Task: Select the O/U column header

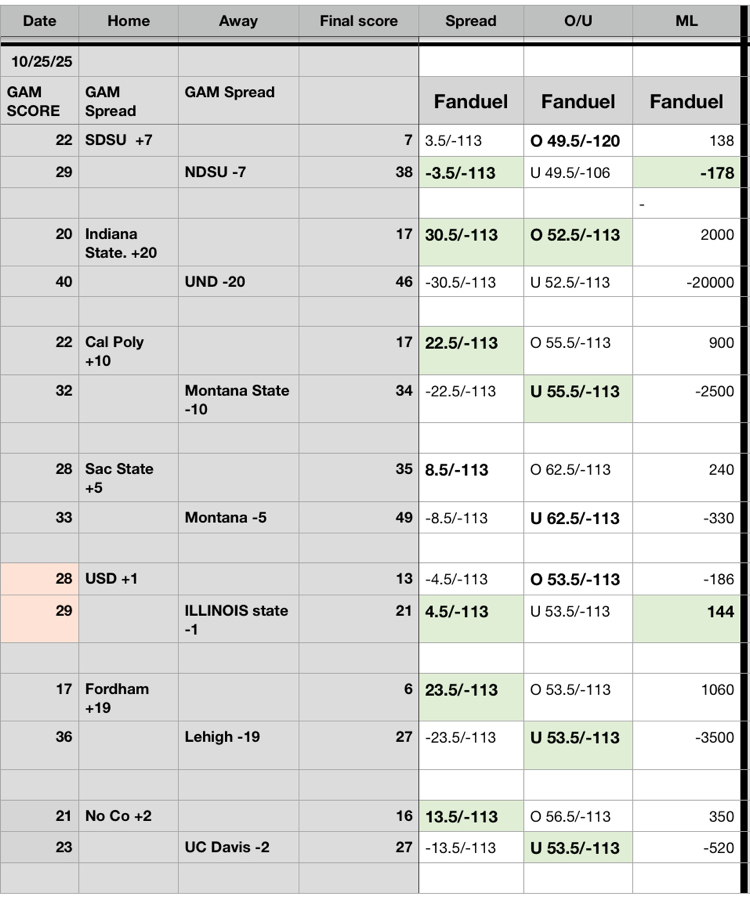Action: point(578,20)
